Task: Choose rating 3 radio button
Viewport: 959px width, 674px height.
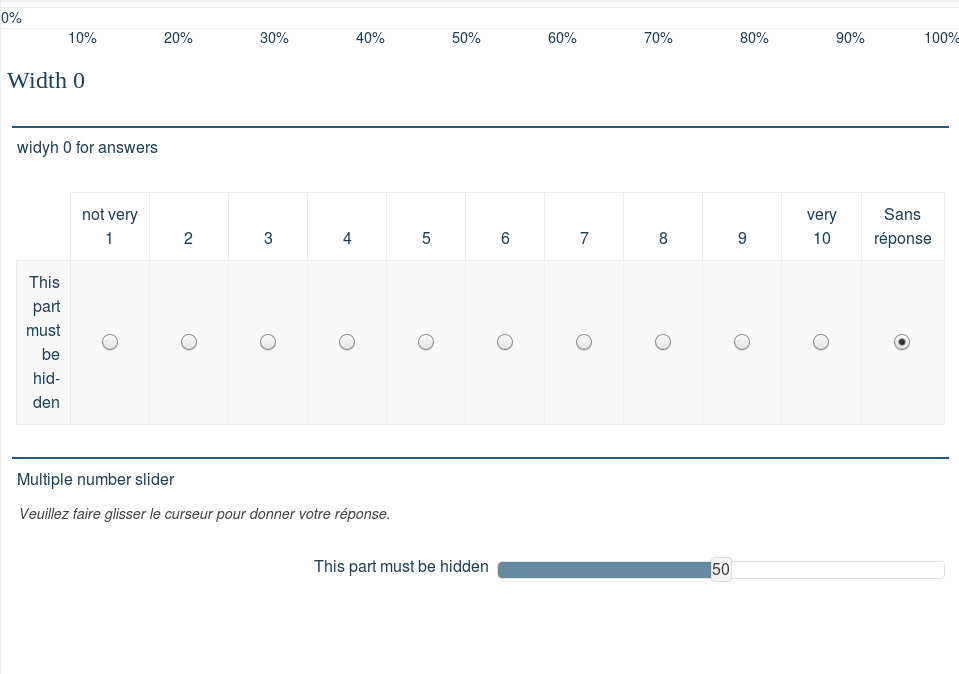Action: pos(268,342)
